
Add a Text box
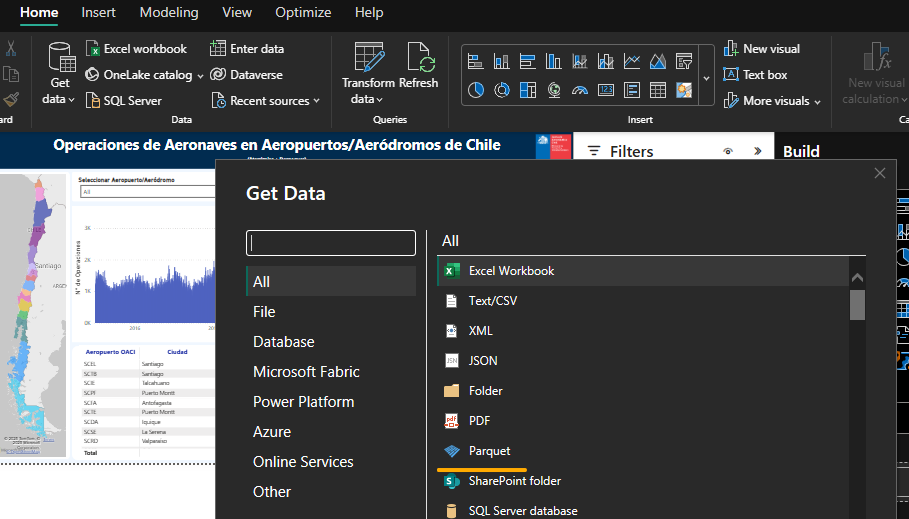[x=755, y=75]
